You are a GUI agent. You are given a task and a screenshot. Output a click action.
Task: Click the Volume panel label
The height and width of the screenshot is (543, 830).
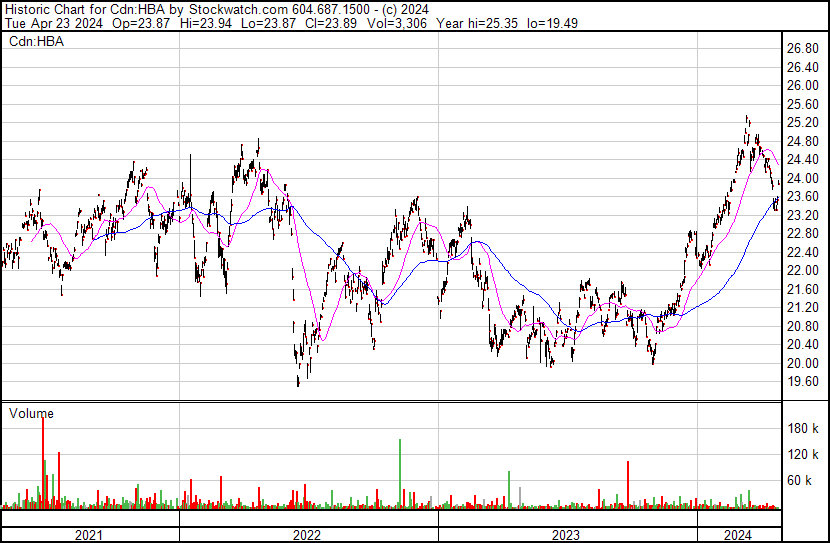point(31,413)
